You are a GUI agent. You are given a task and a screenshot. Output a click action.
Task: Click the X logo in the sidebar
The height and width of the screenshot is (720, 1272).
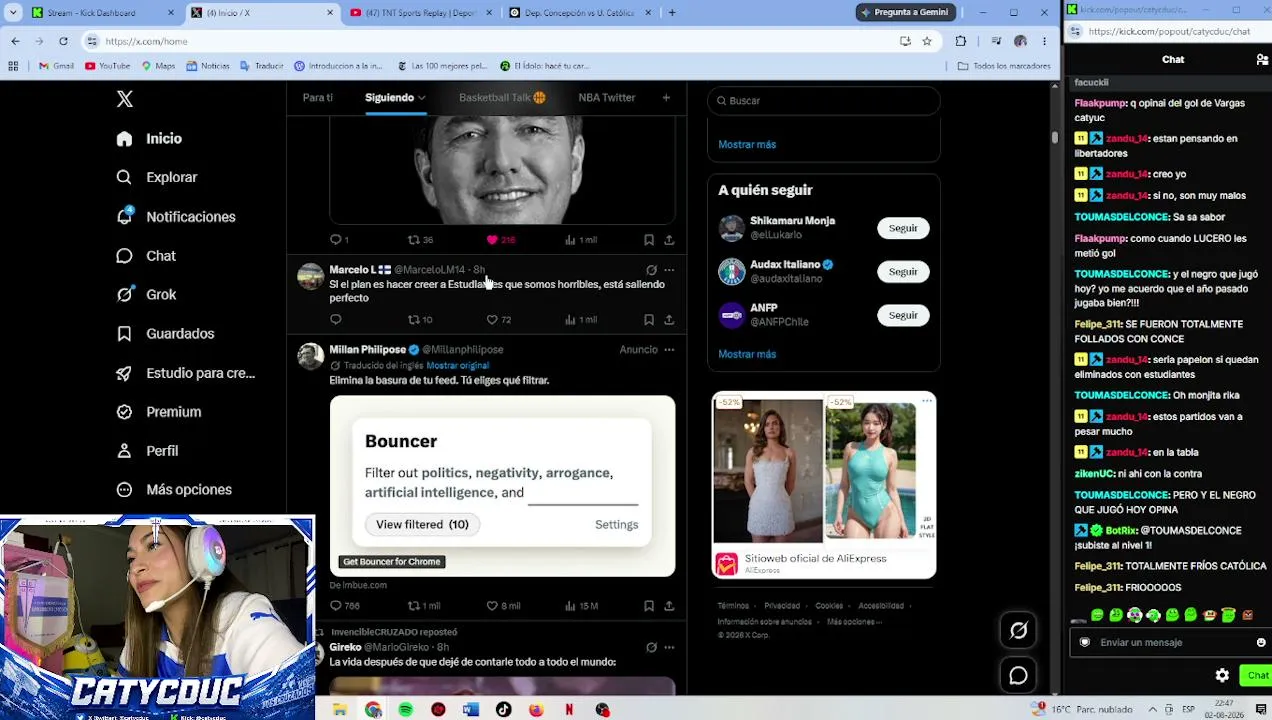(124, 99)
